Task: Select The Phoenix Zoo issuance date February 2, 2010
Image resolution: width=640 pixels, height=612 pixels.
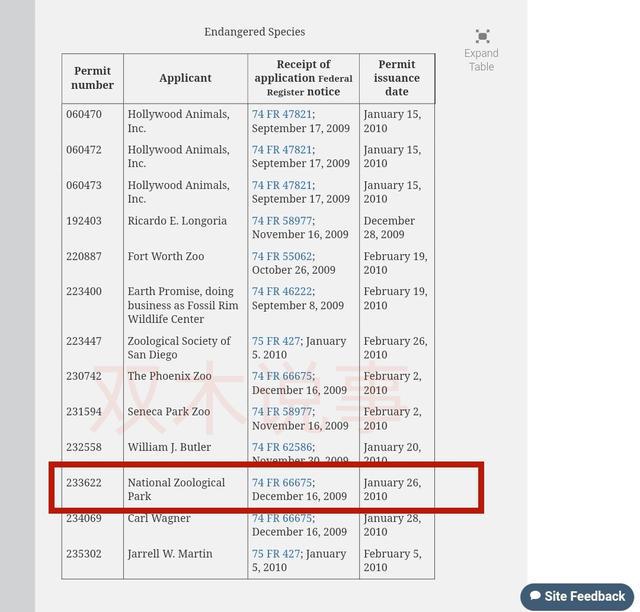Action: [393, 383]
